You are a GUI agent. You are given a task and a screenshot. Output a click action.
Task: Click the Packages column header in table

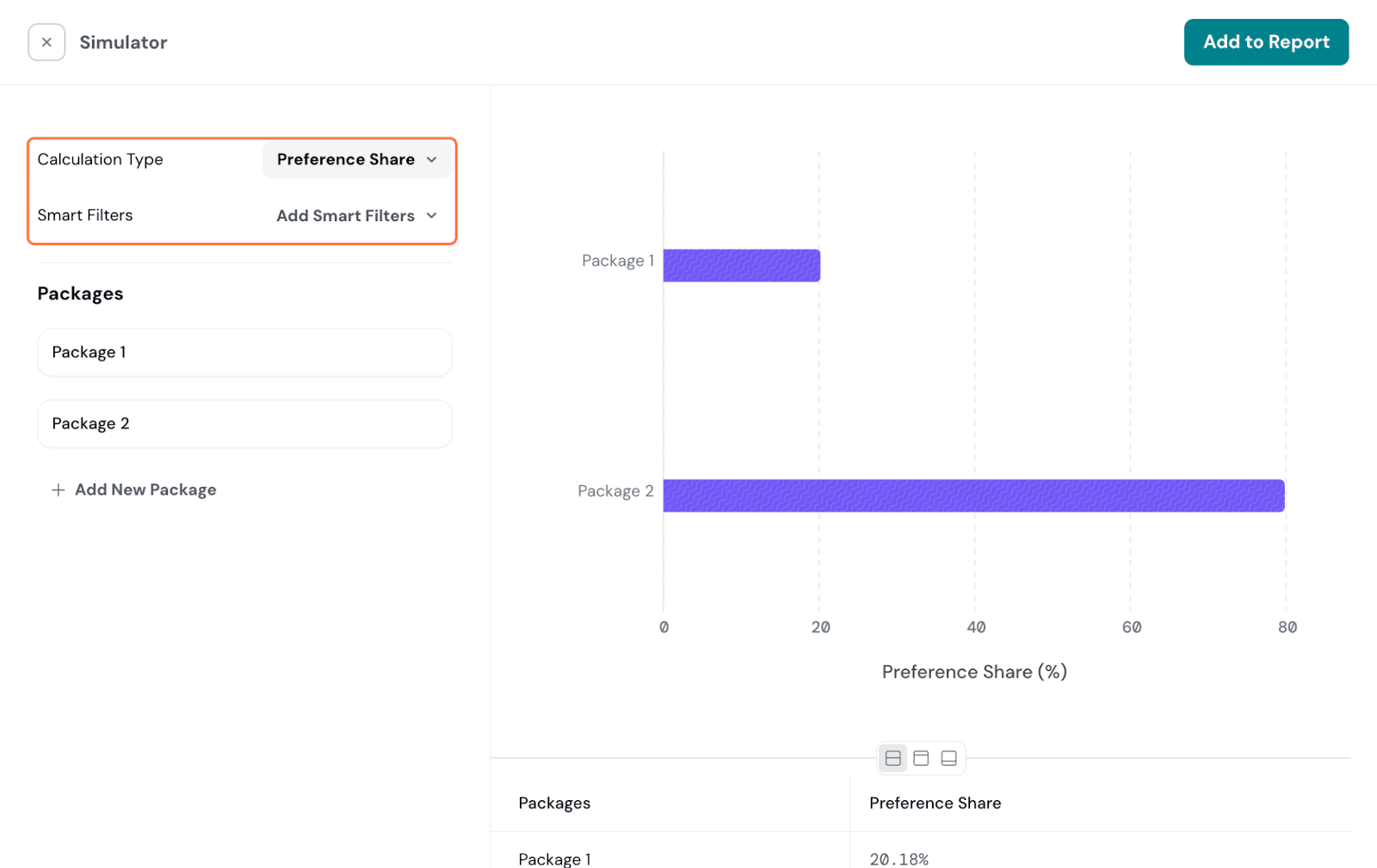pos(554,803)
